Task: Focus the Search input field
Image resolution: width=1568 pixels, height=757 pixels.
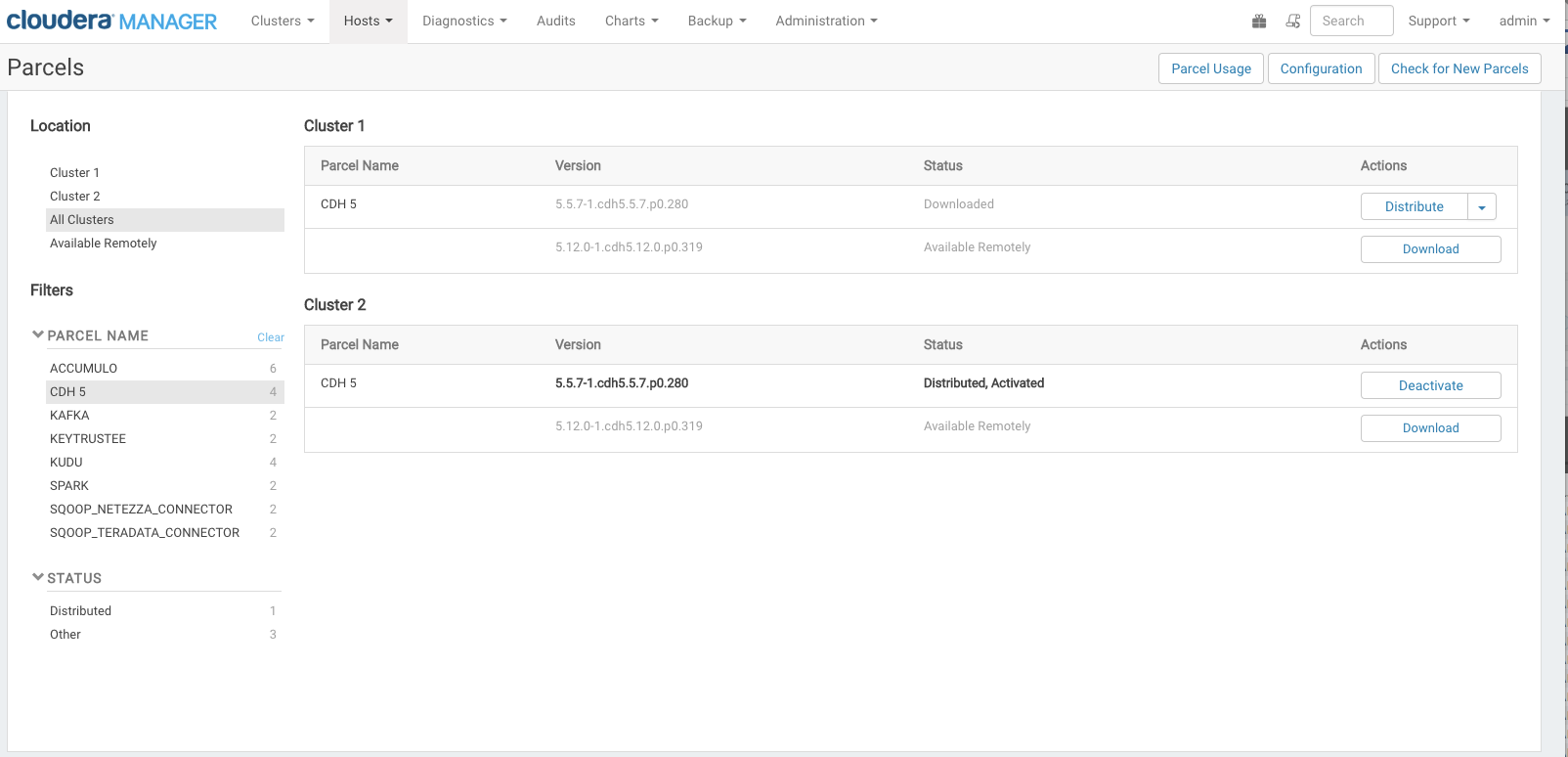Action: [1351, 21]
